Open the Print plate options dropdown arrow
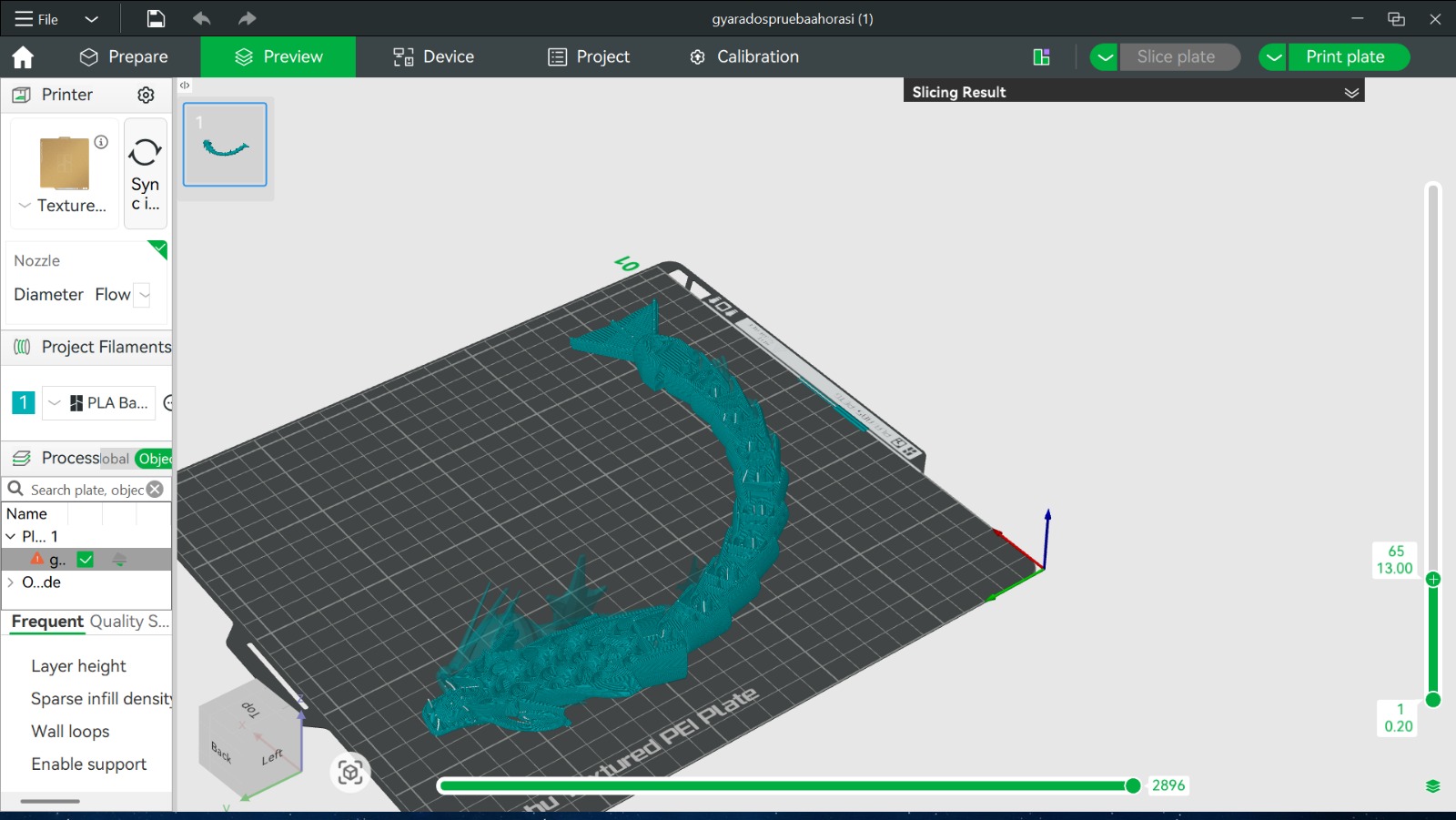 point(1273,57)
